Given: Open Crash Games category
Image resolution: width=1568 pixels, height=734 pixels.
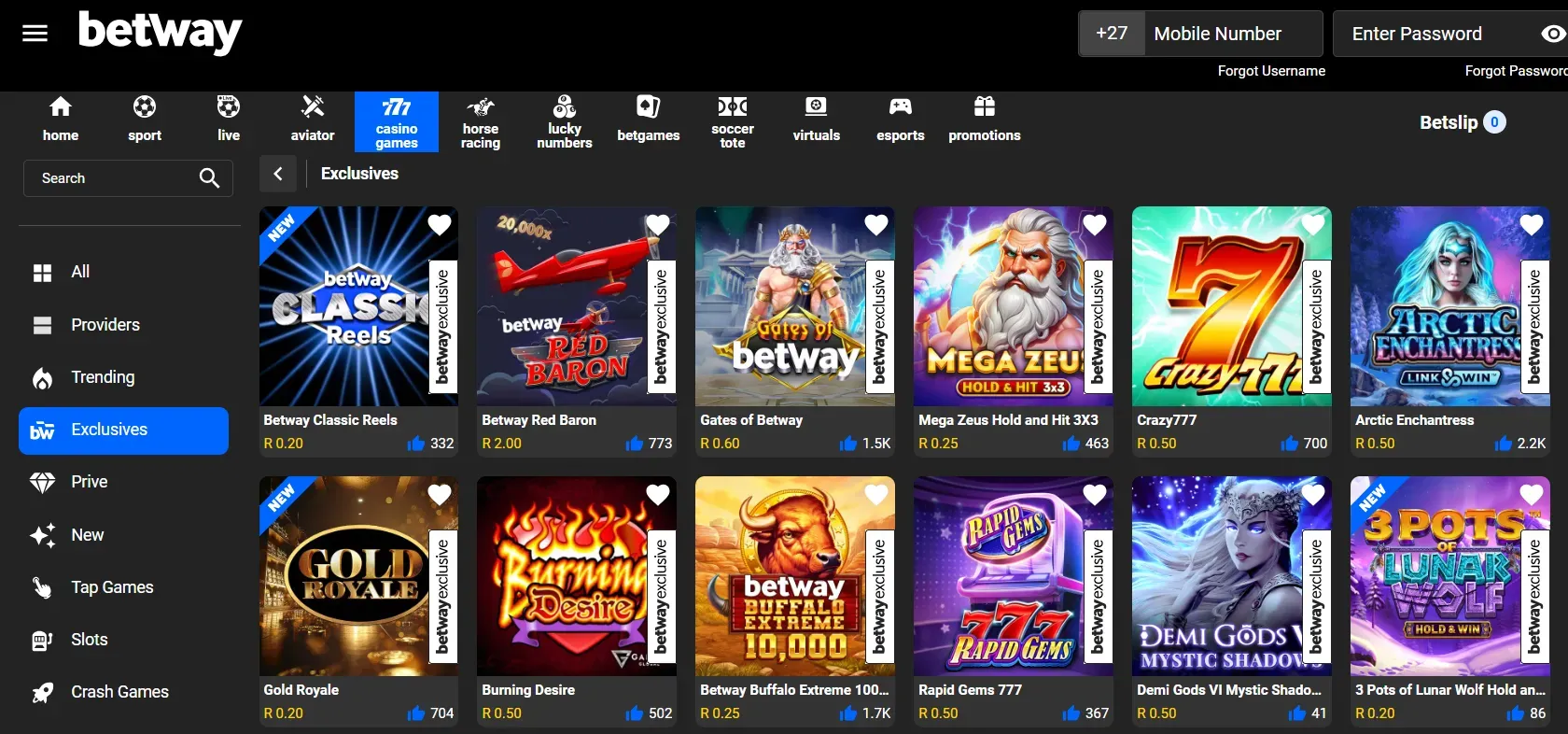Looking at the screenshot, I should [123, 692].
